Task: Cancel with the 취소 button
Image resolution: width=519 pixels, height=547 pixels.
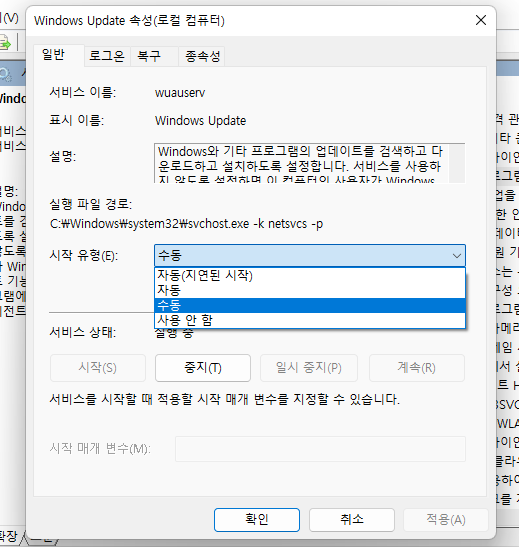Action: point(352,519)
